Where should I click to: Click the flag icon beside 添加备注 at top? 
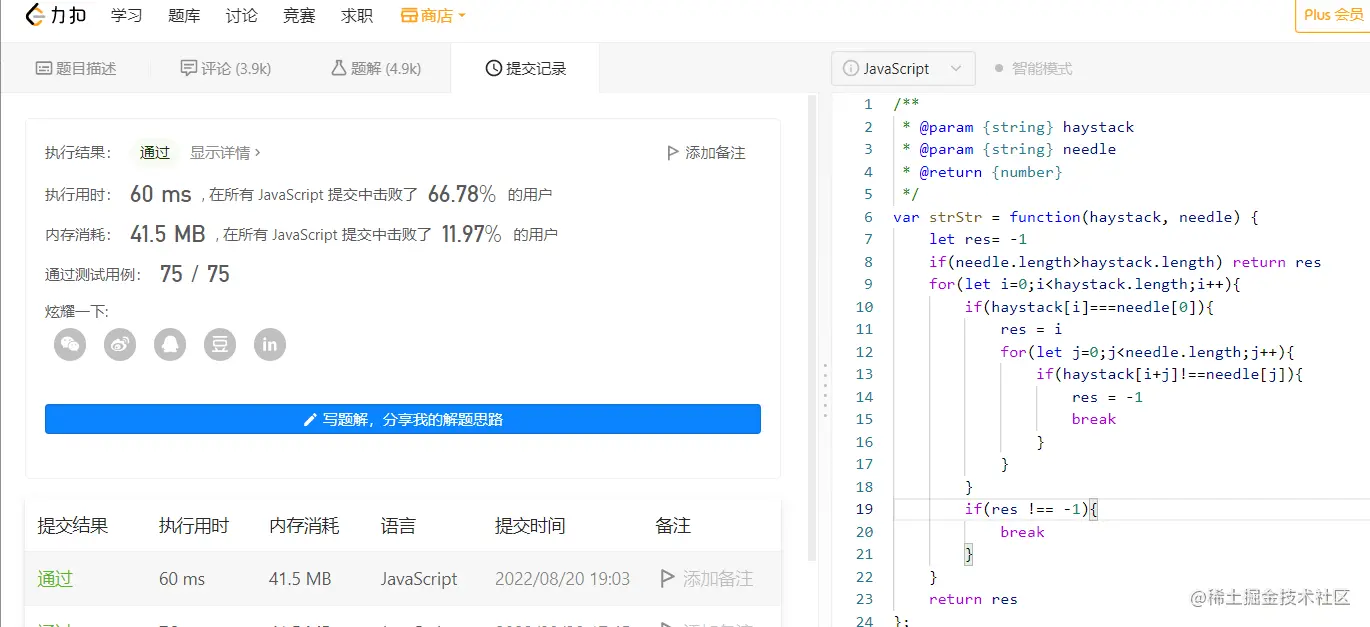coord(672,153)
